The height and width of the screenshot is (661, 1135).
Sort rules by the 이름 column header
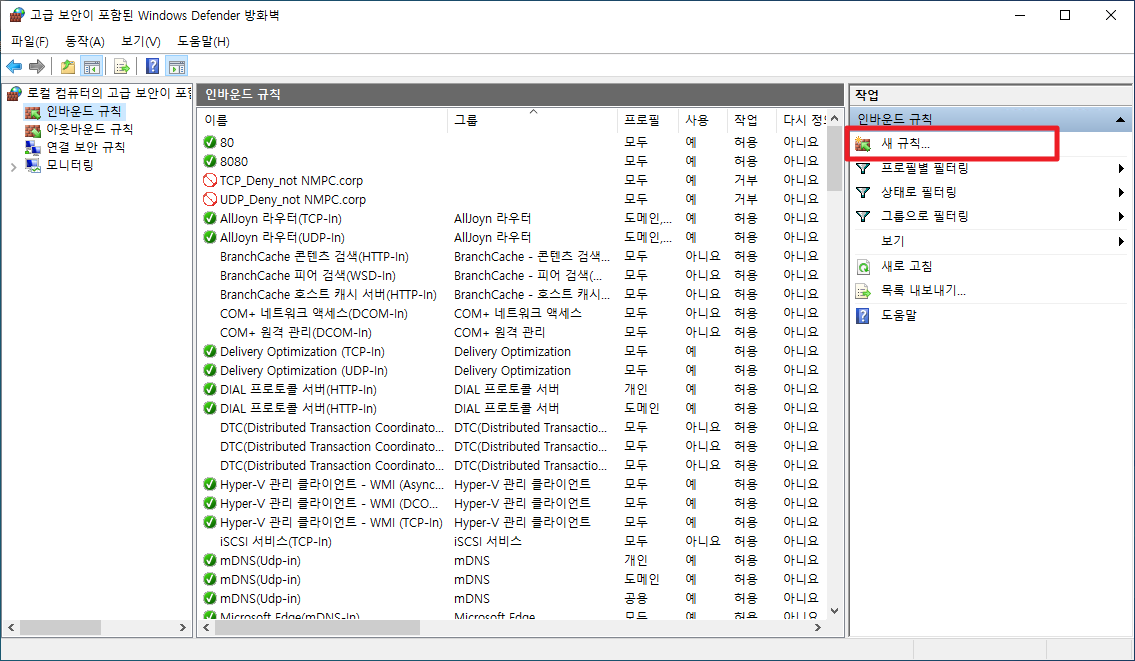[323, 120]
